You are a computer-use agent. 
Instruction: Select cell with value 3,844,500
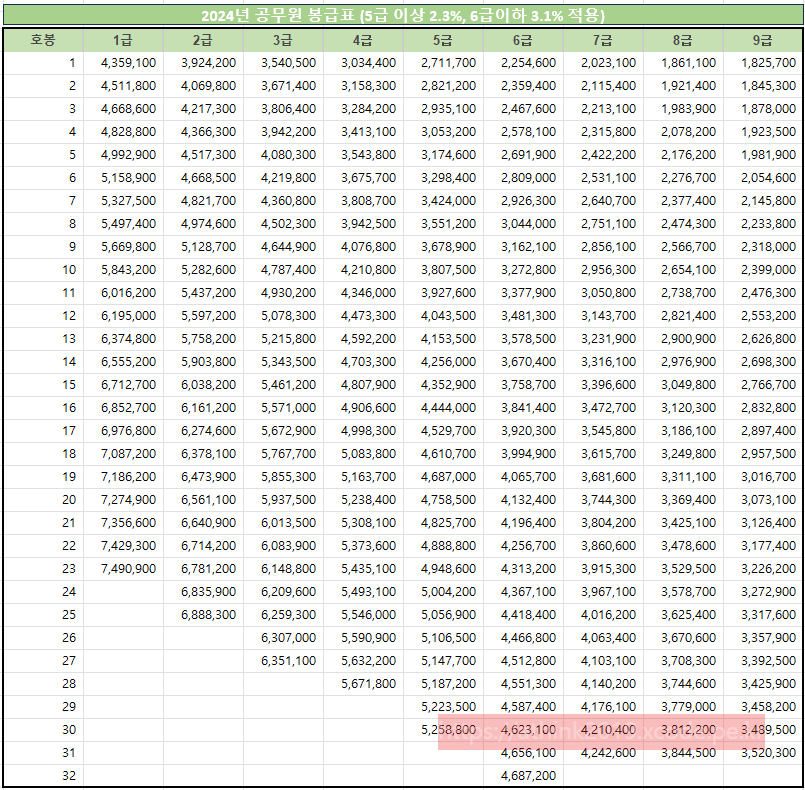click(x=683, y=753)
